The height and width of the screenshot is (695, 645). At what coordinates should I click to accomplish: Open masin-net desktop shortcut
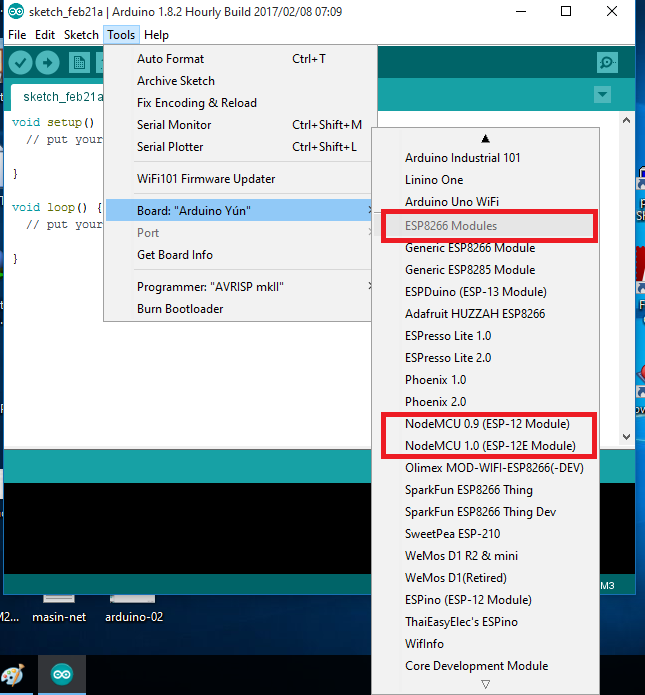[59, 610]
